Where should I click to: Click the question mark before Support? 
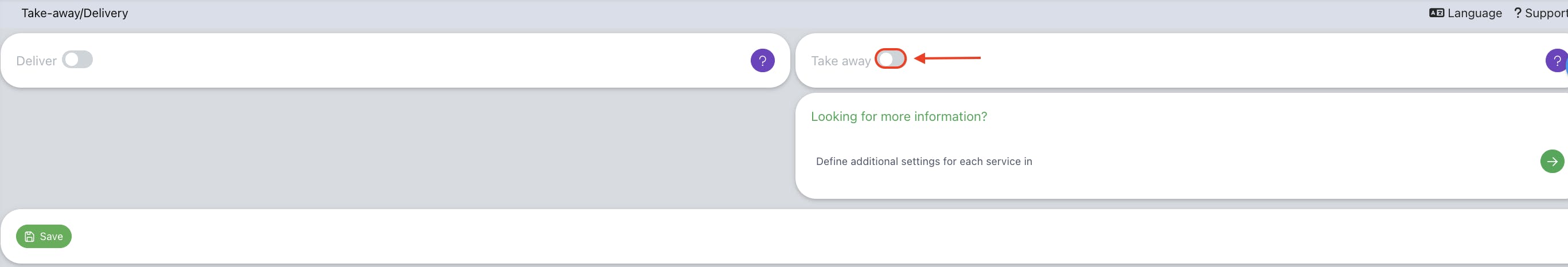point(1518,13)
